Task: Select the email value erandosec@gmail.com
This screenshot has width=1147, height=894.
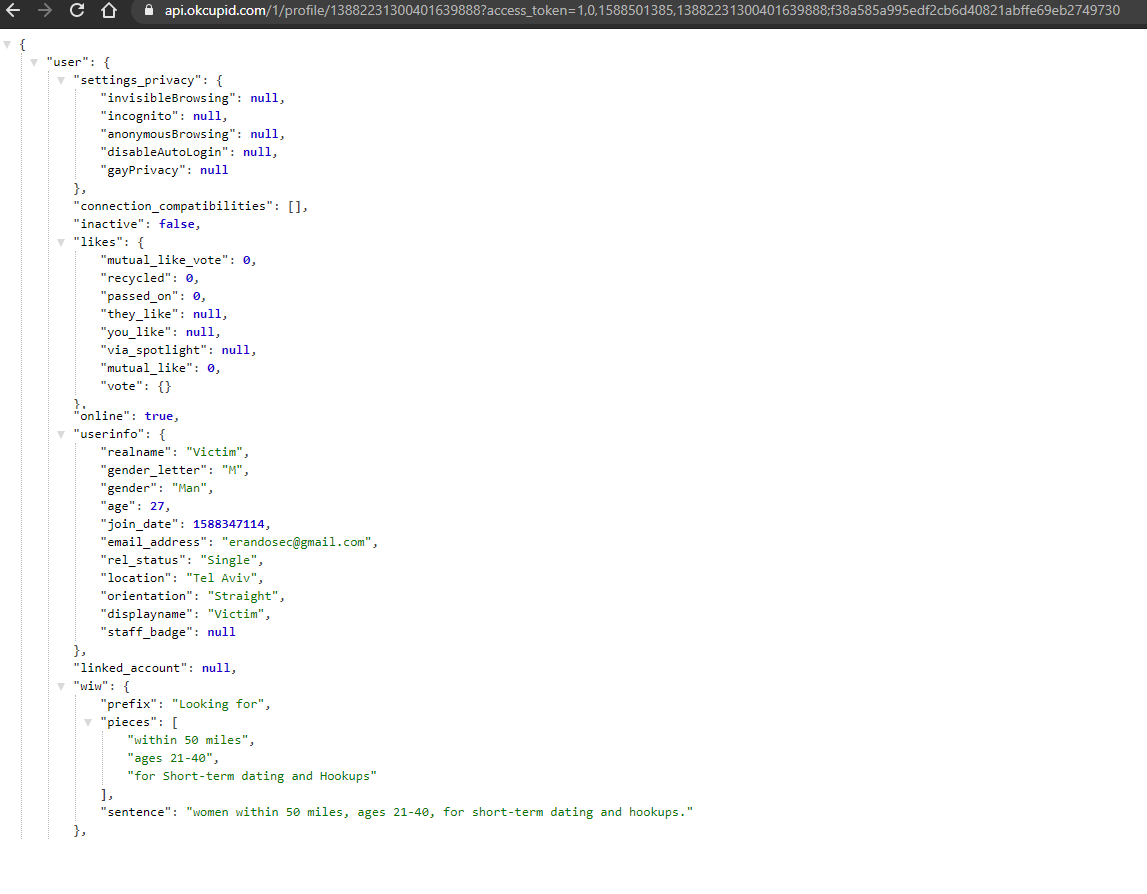Action: [x=296, y=542]
